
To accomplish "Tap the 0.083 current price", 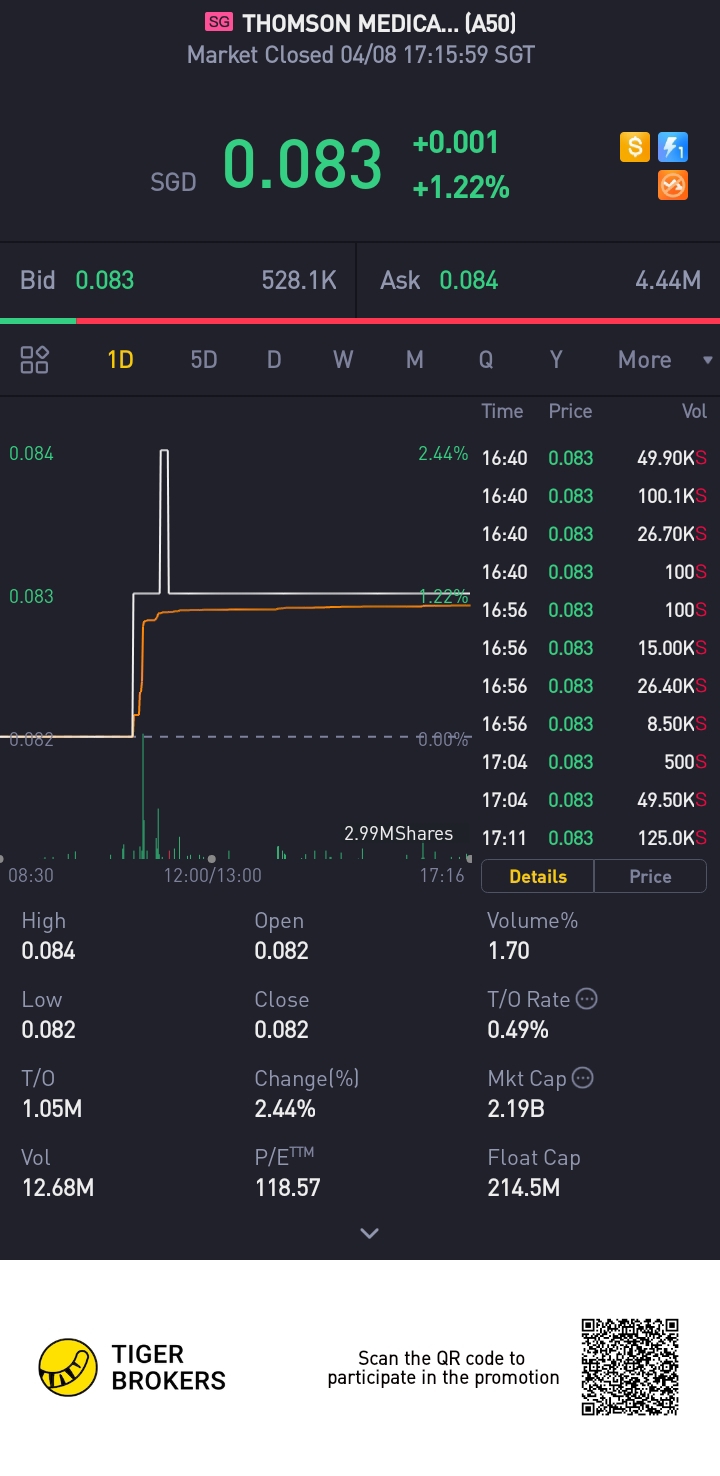I will 303,164.
